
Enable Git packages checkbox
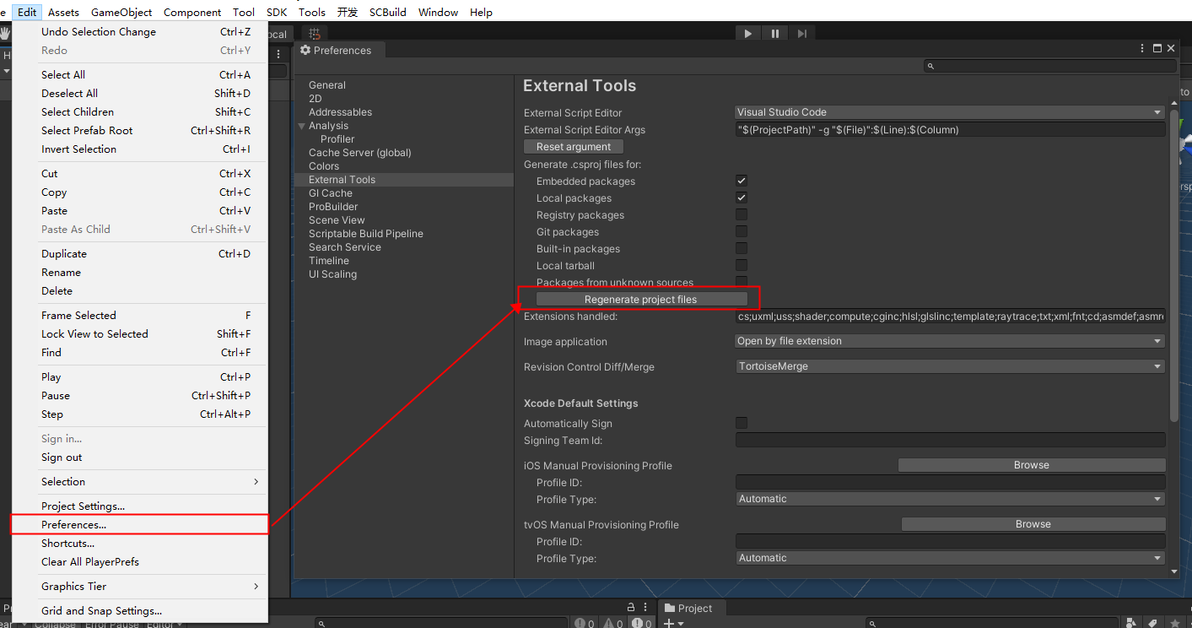coord(741,231)
